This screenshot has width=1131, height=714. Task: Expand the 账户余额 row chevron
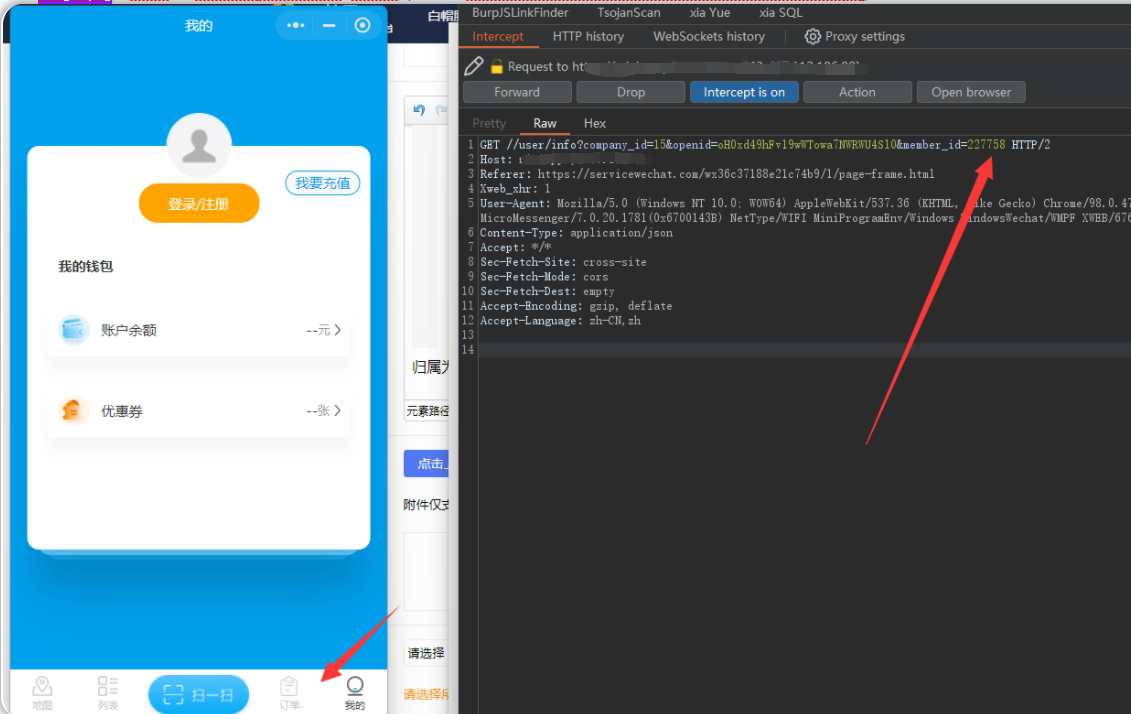337,330
